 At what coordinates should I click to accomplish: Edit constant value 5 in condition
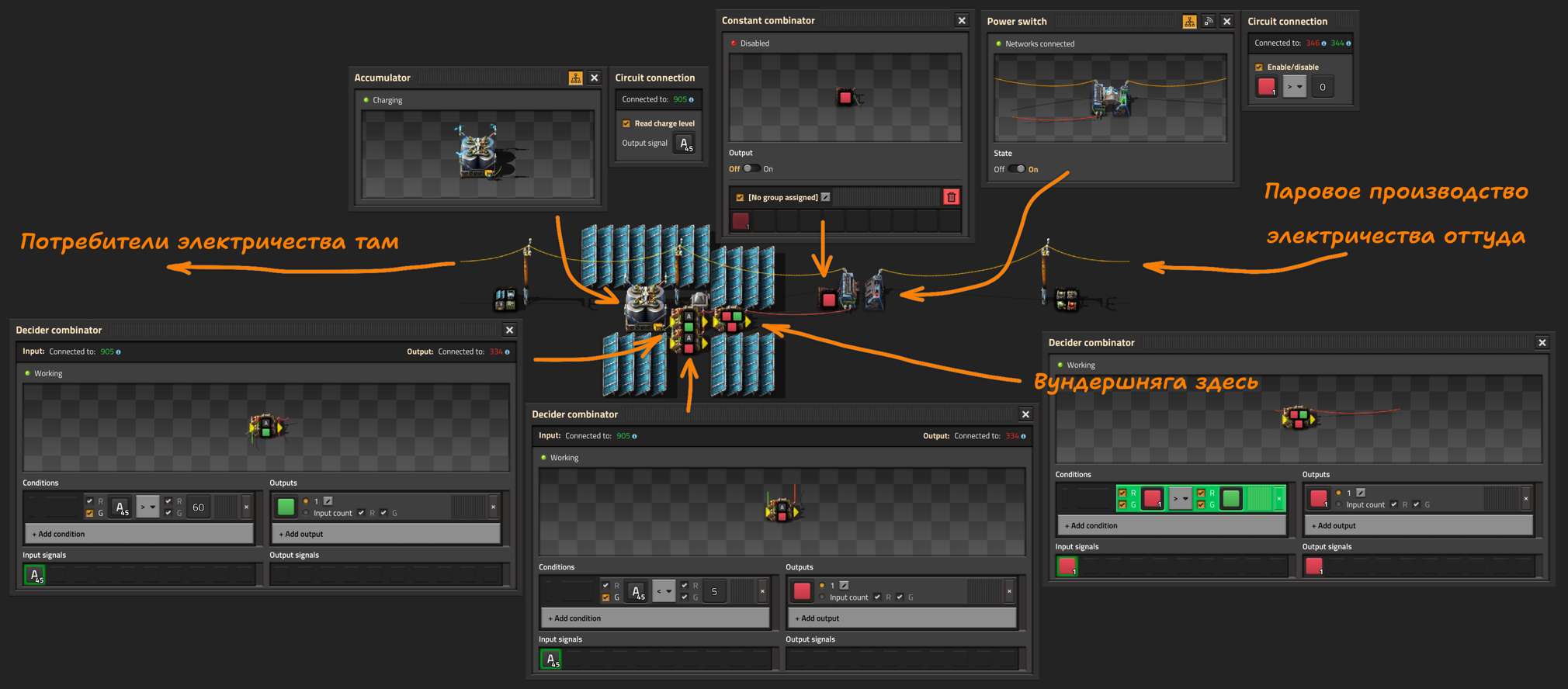(715, 592)
